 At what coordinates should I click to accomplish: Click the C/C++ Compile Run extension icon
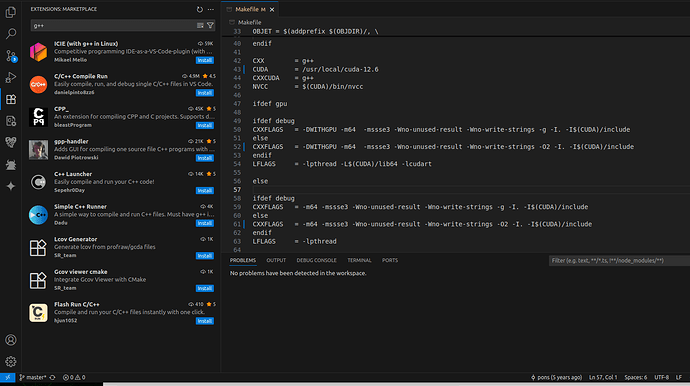point(38,85)
